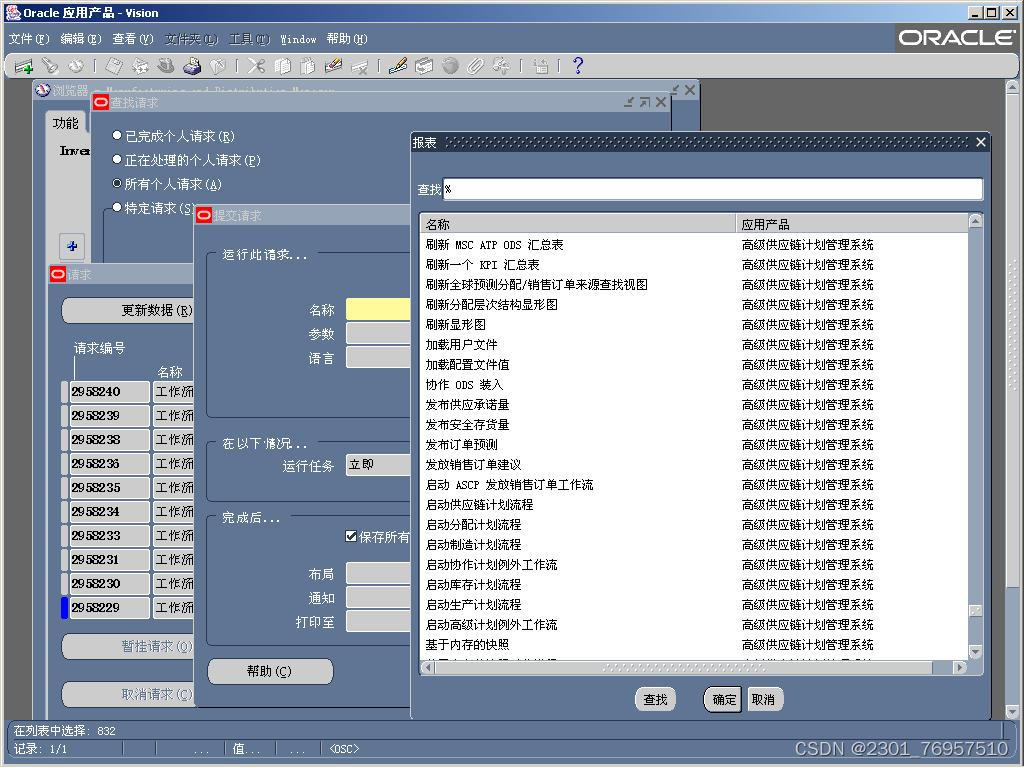The width and height of the screenshot is (1024, 768).
Task: Click the Attachments paperclip icon
Action: (x=475, y=66)
